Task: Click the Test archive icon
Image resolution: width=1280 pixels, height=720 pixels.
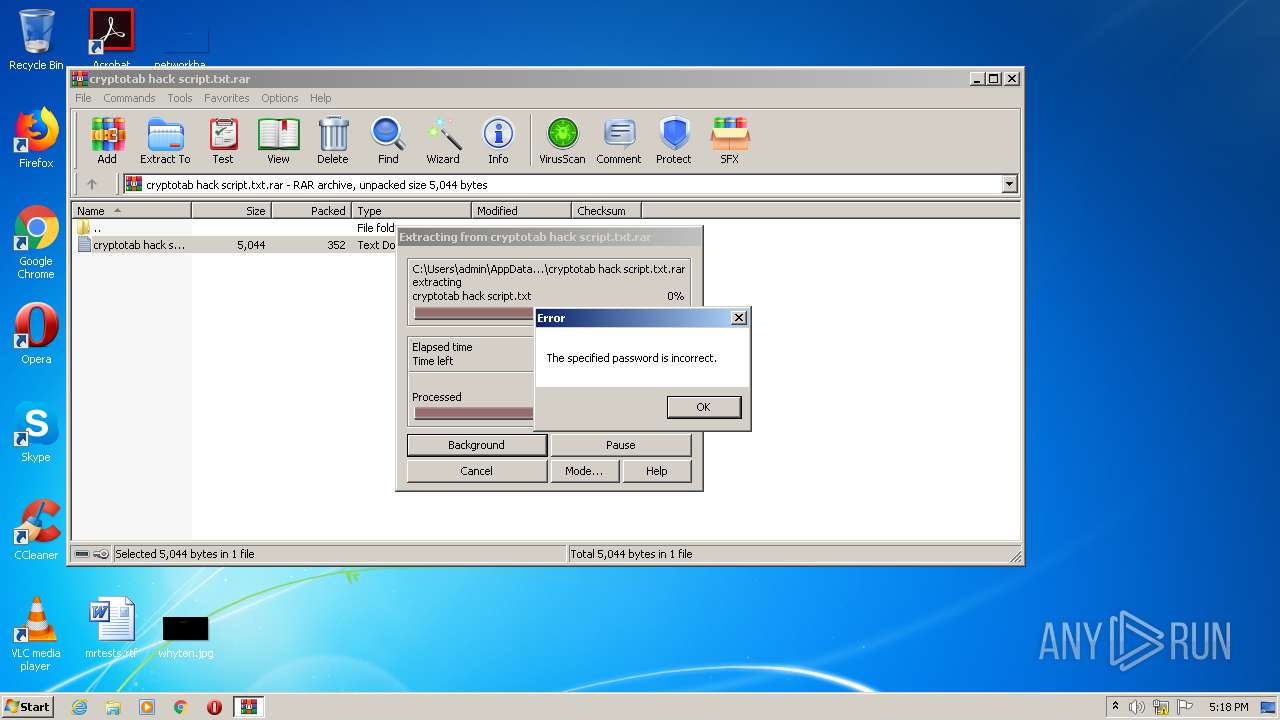Action: 223,140
